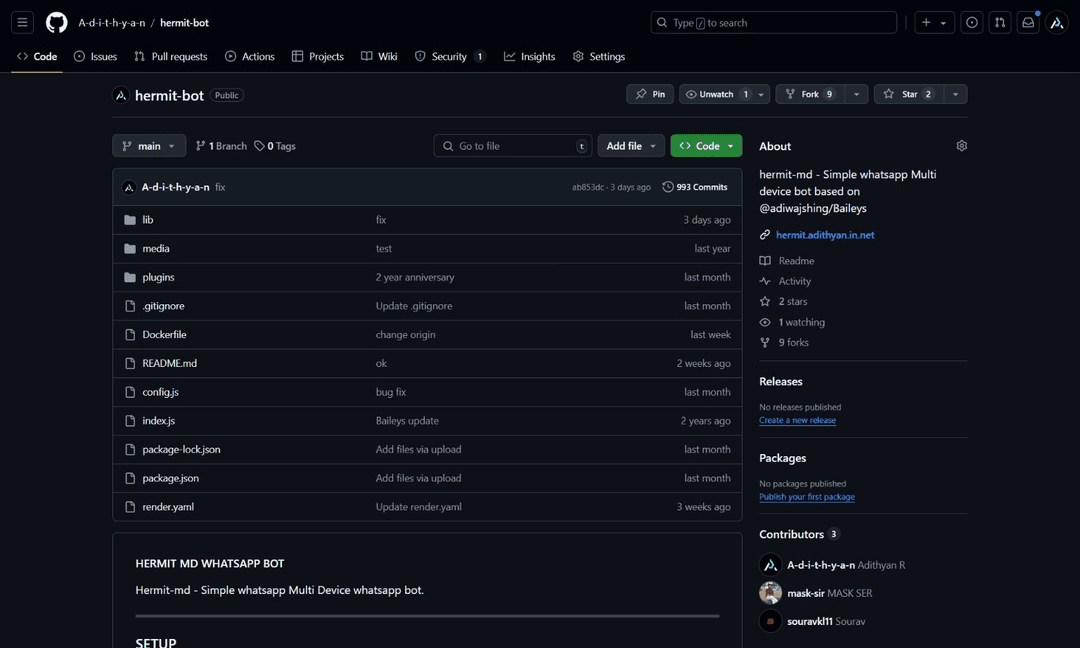Switch to the Actions tab
This screenshot has width=1080, height=648.
(x=250, y=56)
